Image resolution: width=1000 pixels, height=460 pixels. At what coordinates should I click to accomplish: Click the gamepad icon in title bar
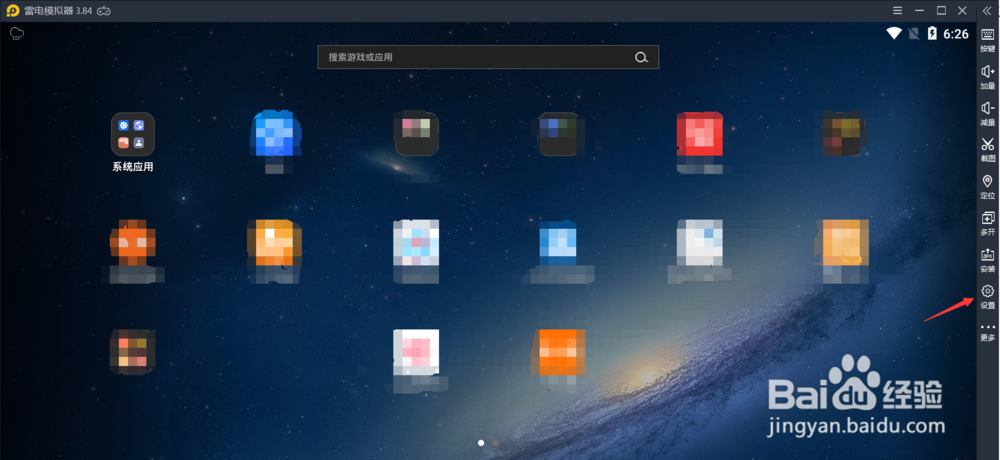click(104, 11)
